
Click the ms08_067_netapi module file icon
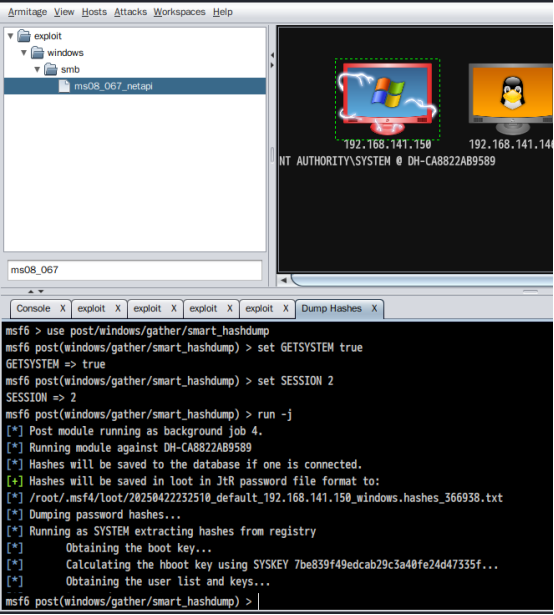pos(64,86)
